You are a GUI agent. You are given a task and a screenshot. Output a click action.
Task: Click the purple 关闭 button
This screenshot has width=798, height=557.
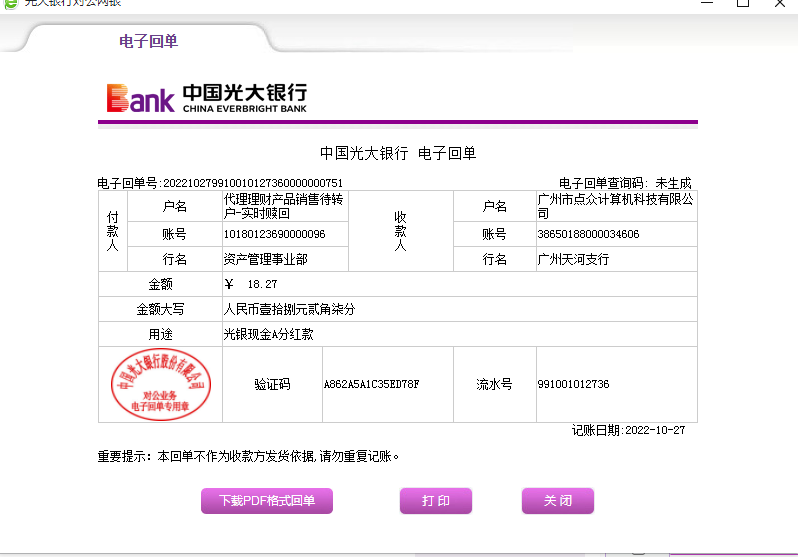tap(558, 501)
